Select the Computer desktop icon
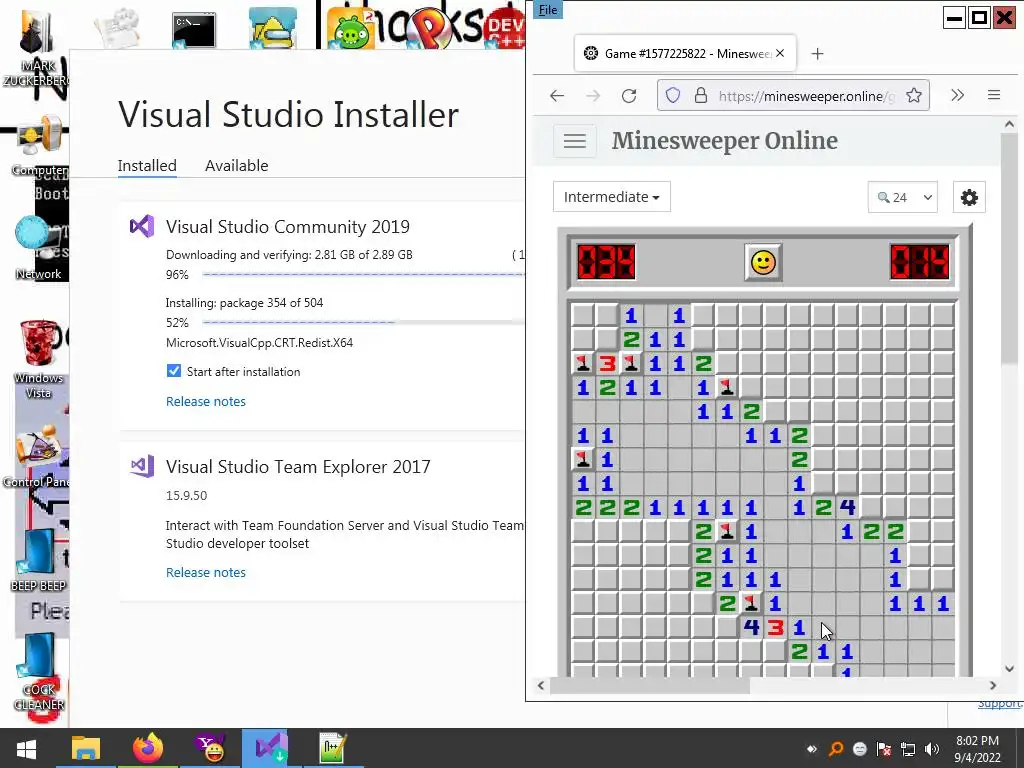This screenshot has width=1024, height=768. 39,146
